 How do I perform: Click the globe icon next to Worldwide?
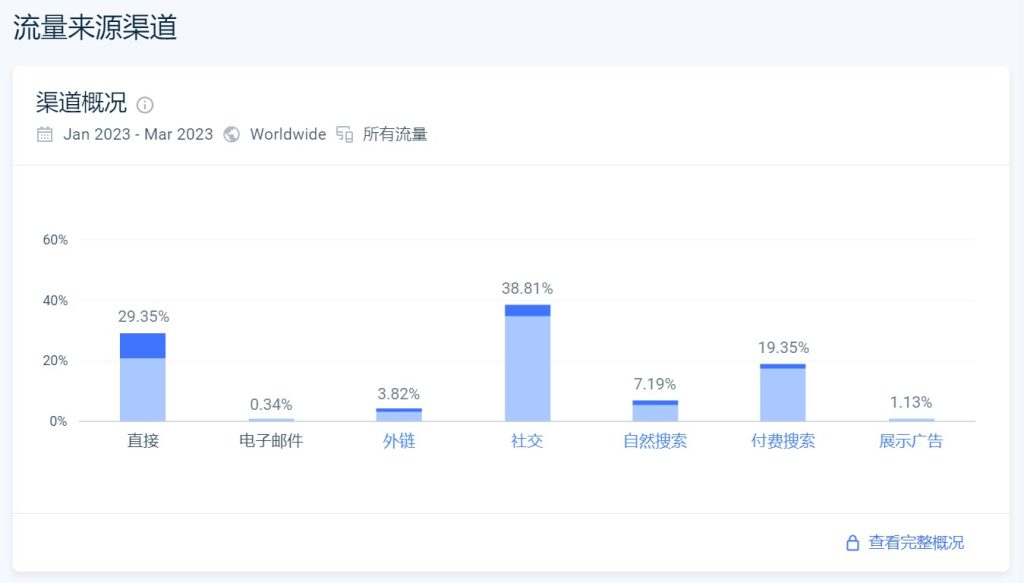(x=231, y=134)
